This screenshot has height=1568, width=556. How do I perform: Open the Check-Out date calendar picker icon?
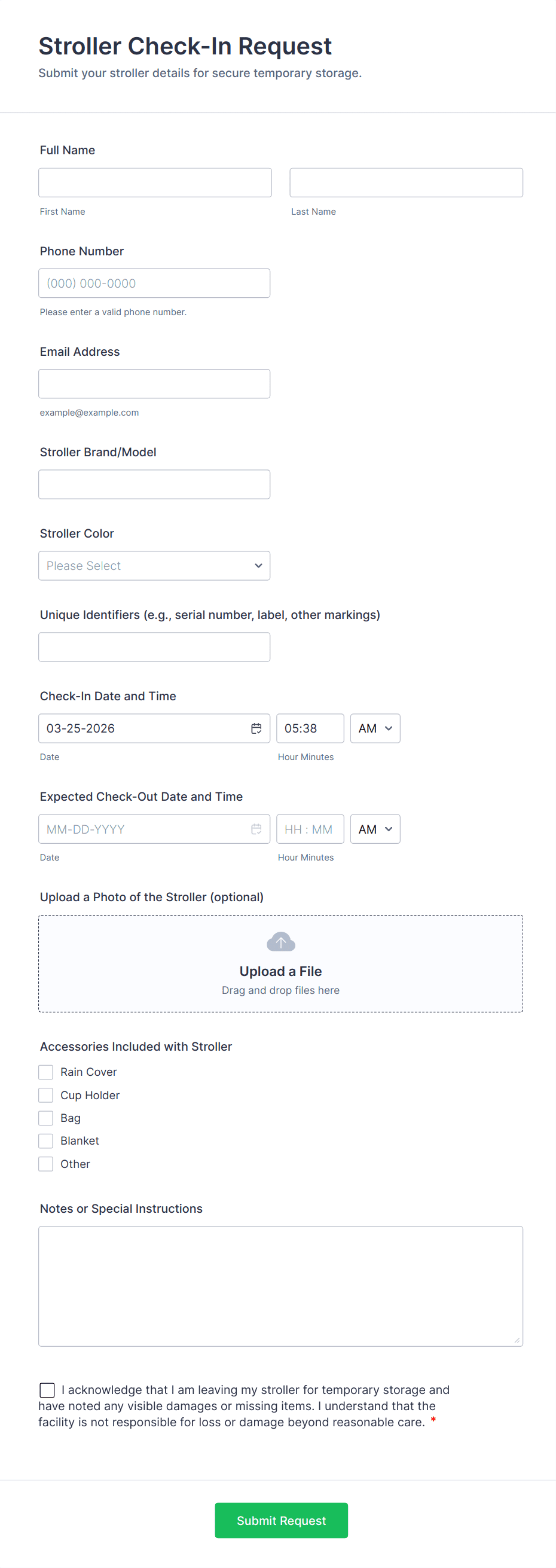point(256,828)
